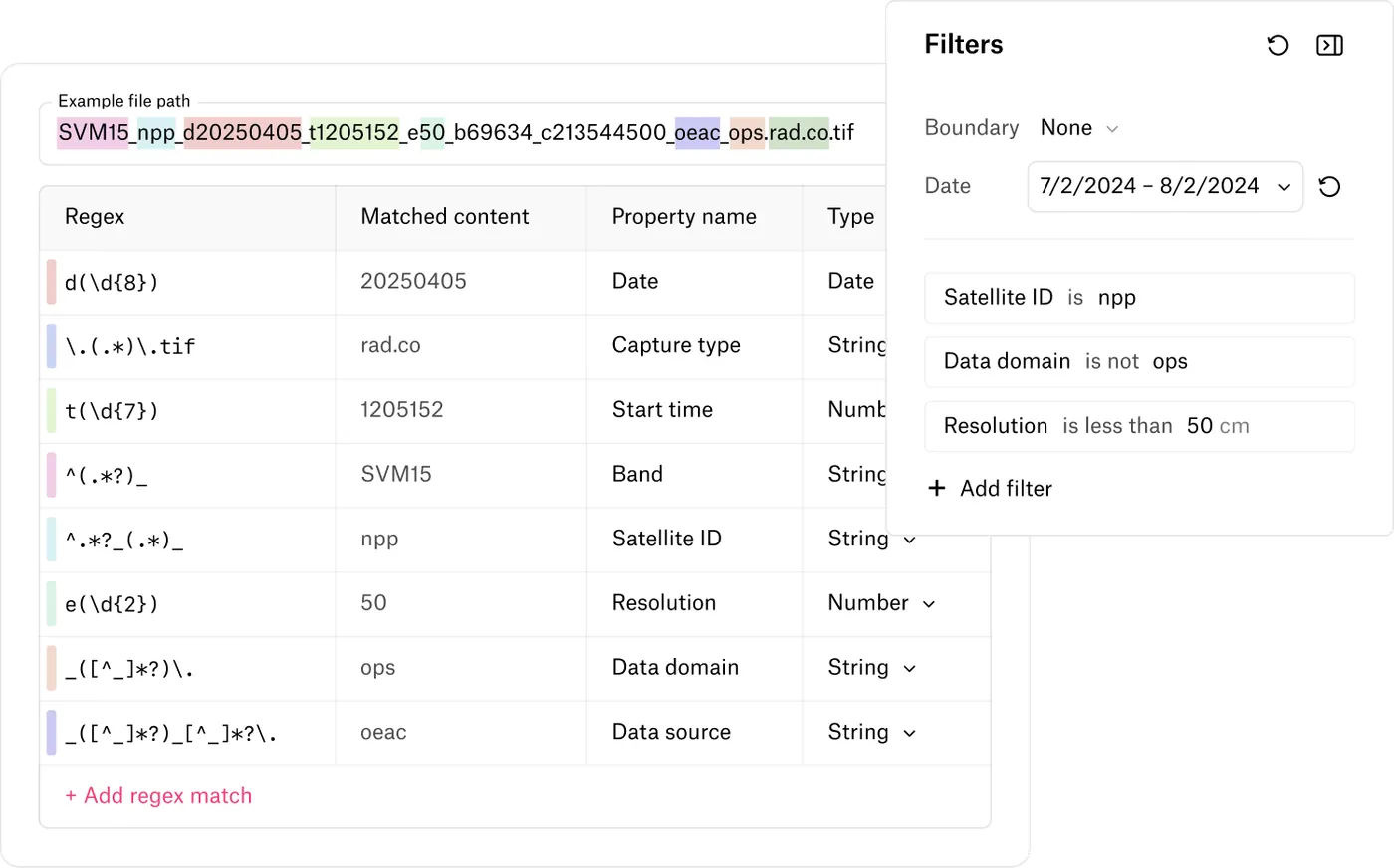
Task: Open Type dropdown for Satellite ID row
Action: point(872,539)
